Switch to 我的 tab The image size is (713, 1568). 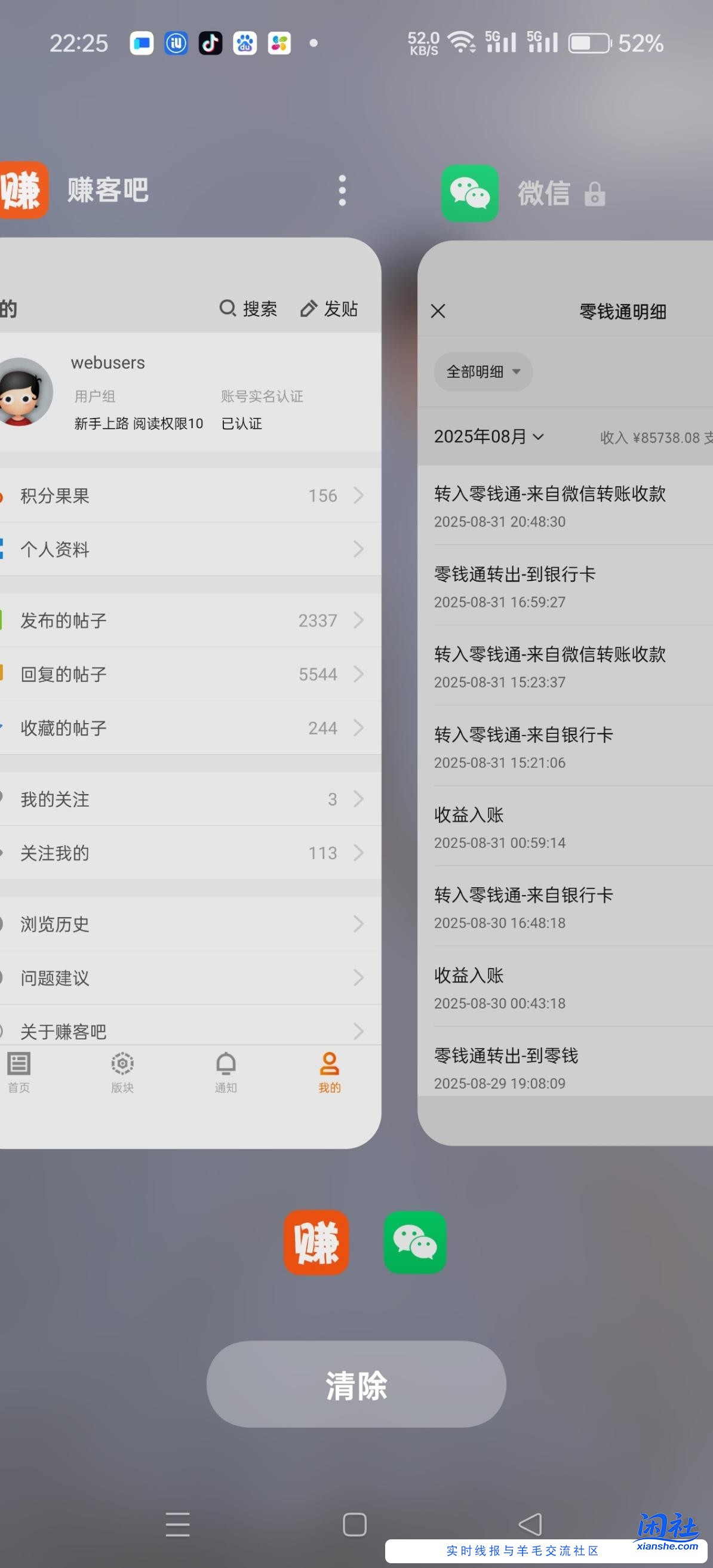[330, 1072]
